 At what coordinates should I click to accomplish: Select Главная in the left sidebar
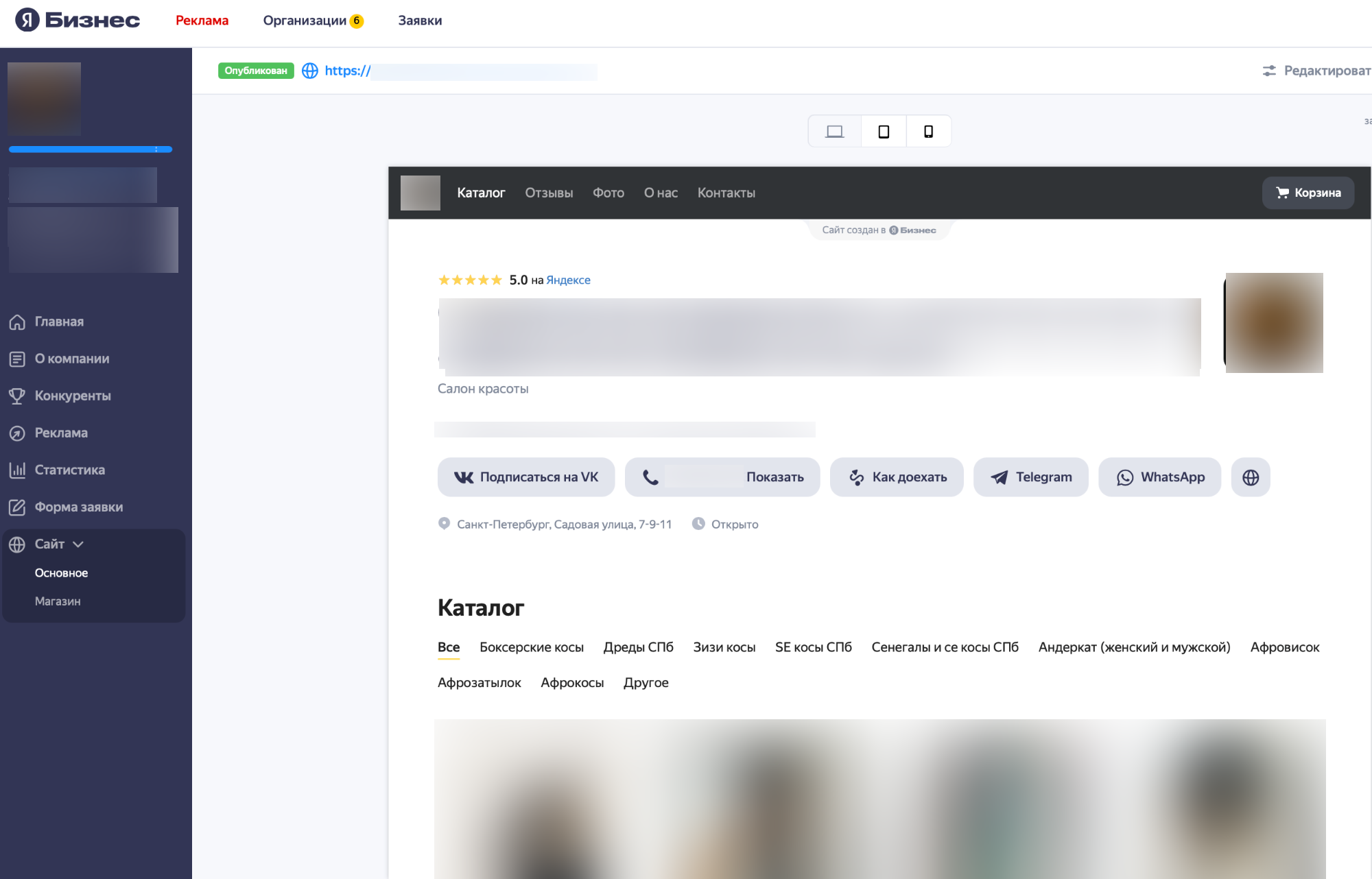[x=59, y=322]
